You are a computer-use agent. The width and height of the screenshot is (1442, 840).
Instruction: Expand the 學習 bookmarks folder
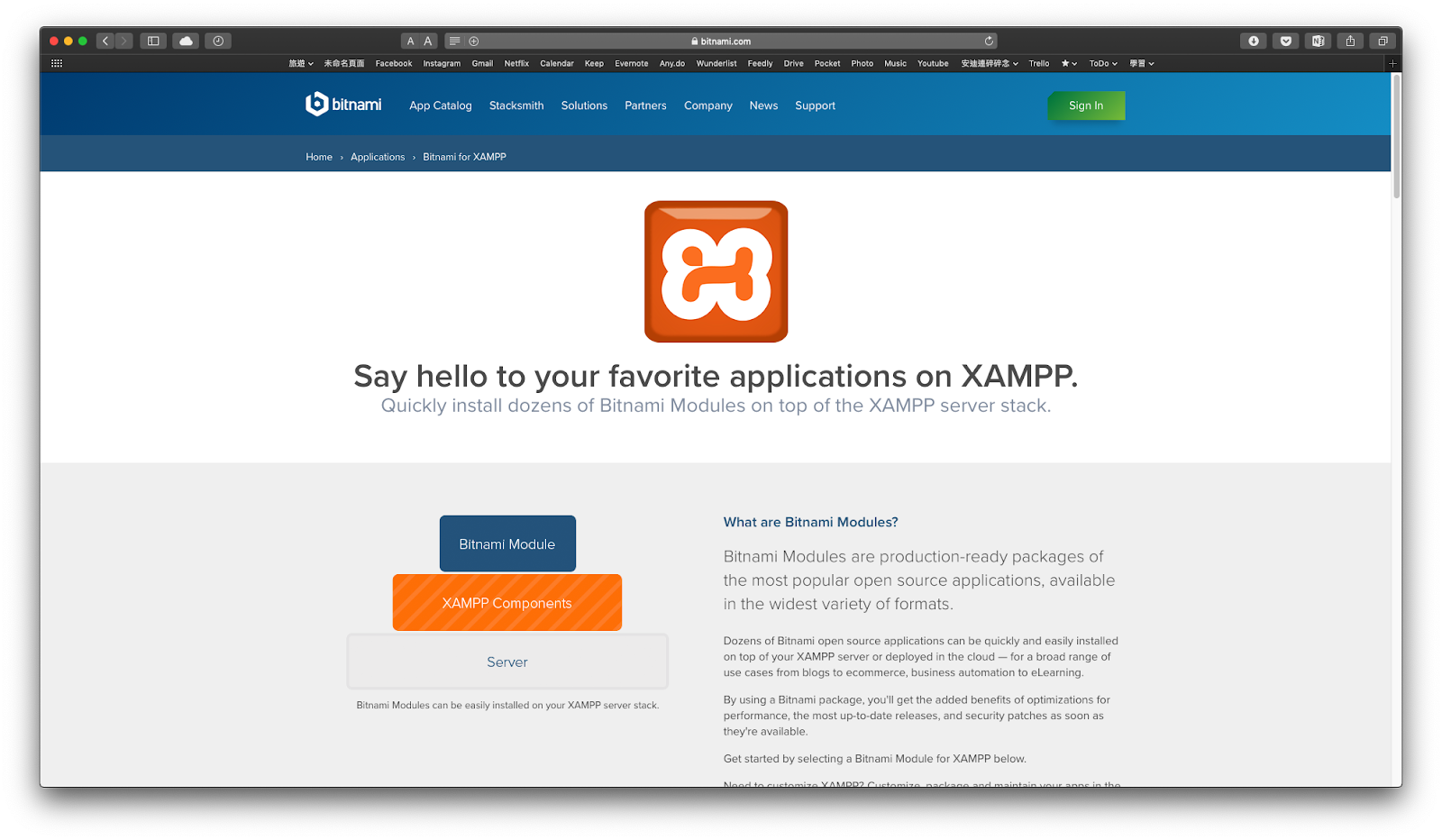(1142, 63)
